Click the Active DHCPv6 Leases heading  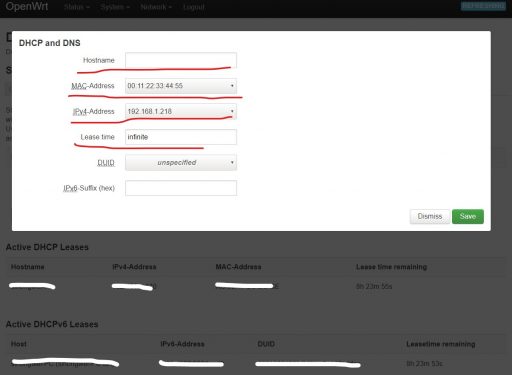coord(52,324)
